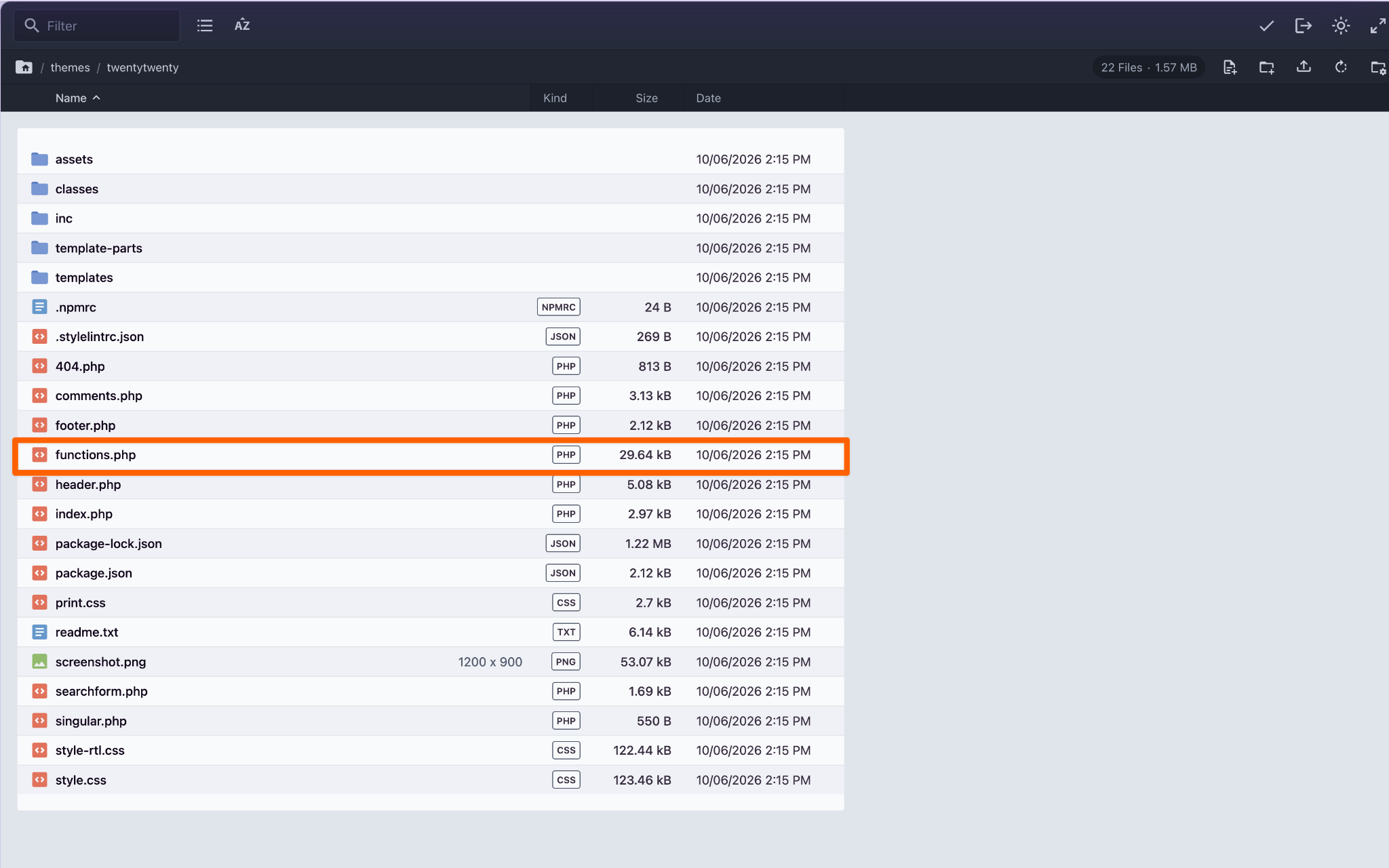Select the package-lock.json file

pos(431,543)
